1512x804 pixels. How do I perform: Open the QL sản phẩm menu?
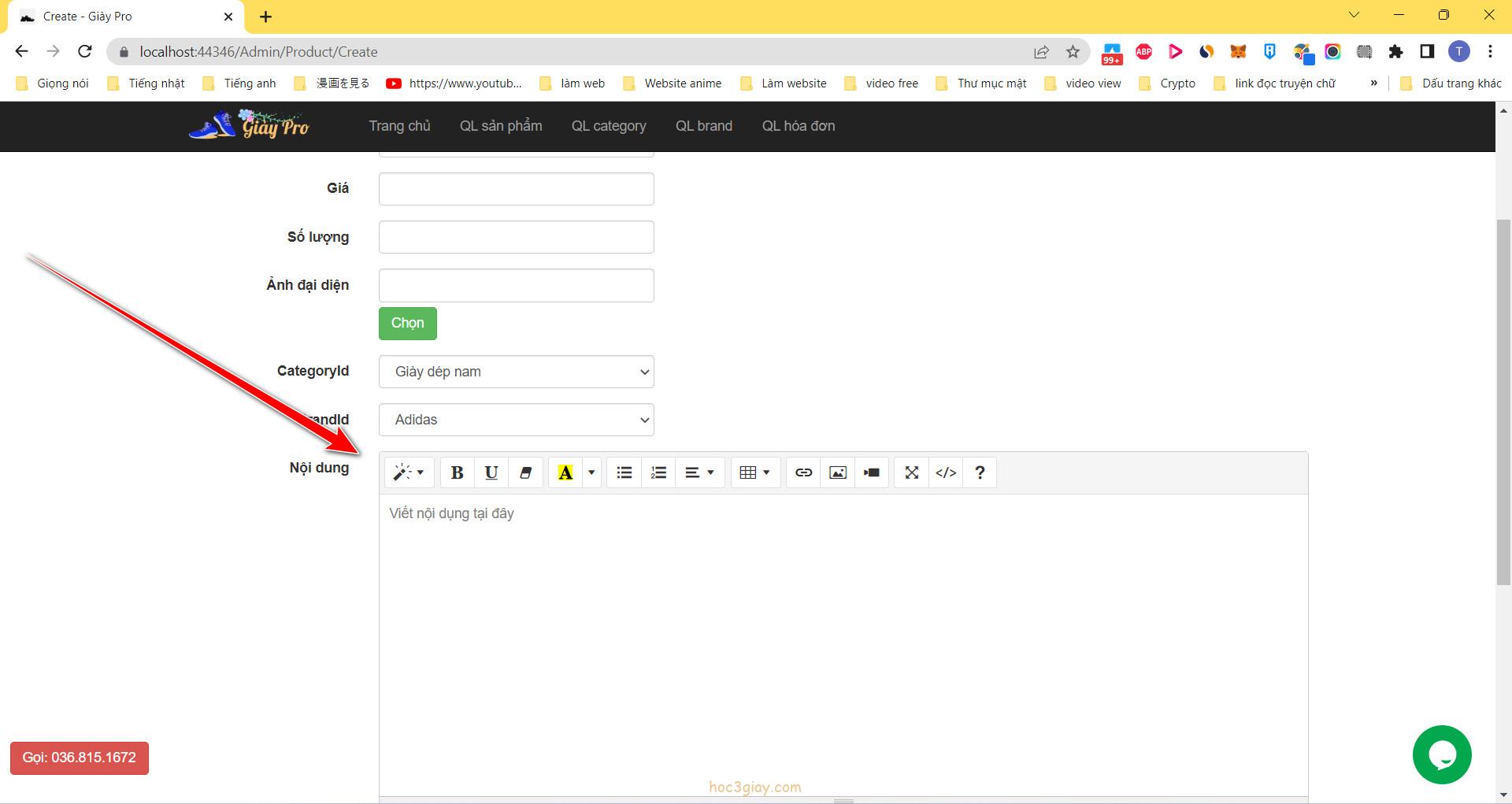pos(501,126)
